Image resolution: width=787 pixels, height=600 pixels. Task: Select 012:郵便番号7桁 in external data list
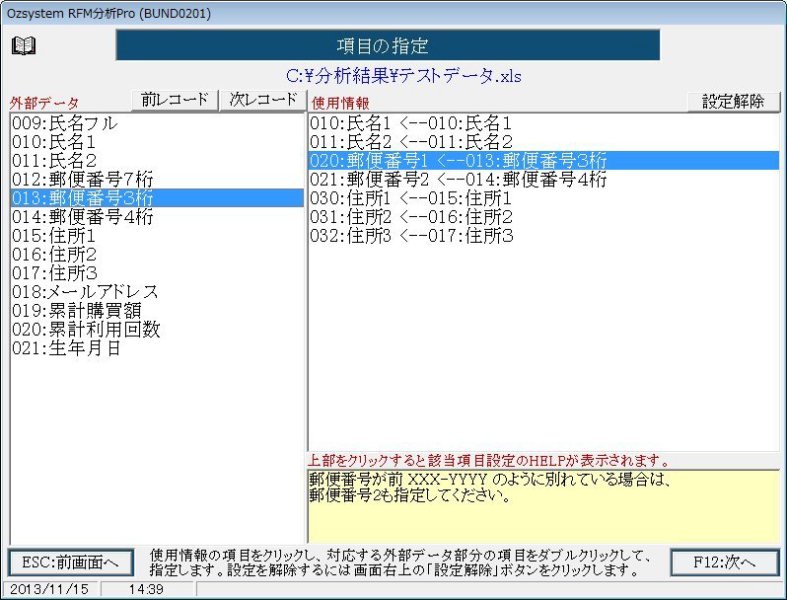pos(157,179)
